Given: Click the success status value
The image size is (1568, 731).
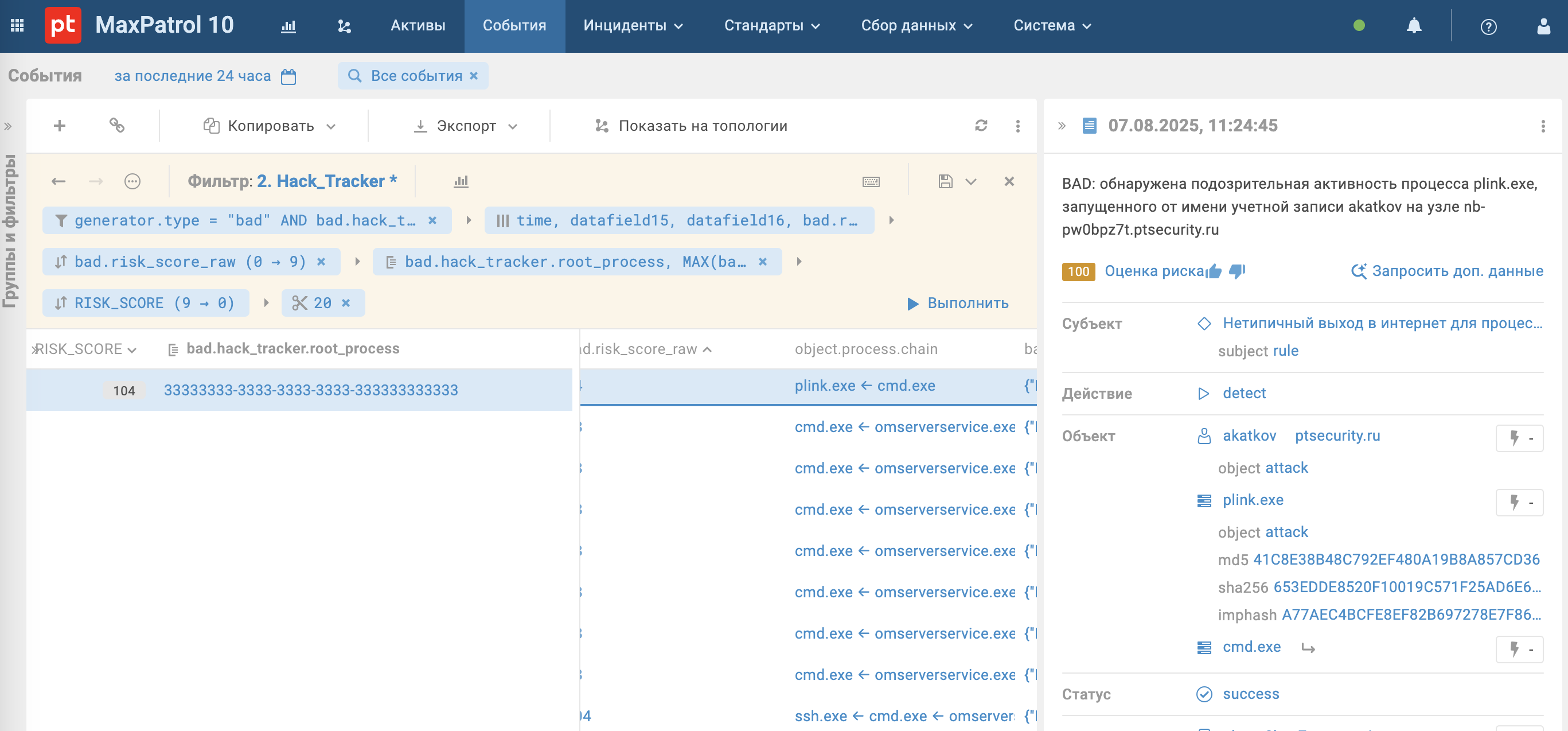Looking at the screenshot, I should pyautogui.click(x=1251, y=694).
